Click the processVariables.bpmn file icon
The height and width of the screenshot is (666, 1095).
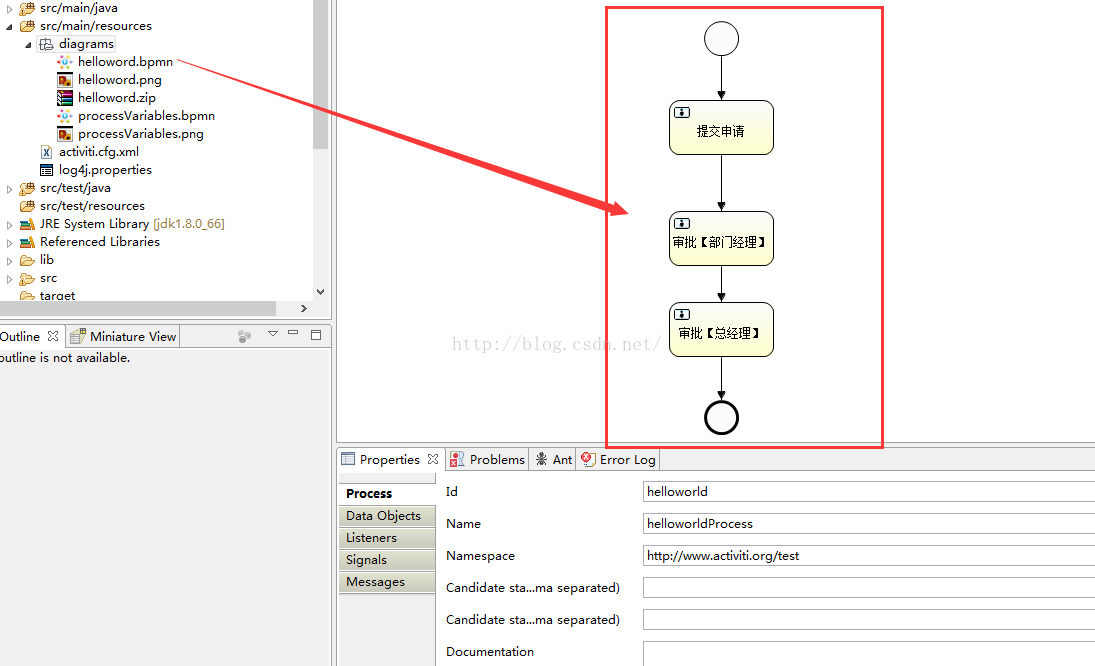coord(64,116)
